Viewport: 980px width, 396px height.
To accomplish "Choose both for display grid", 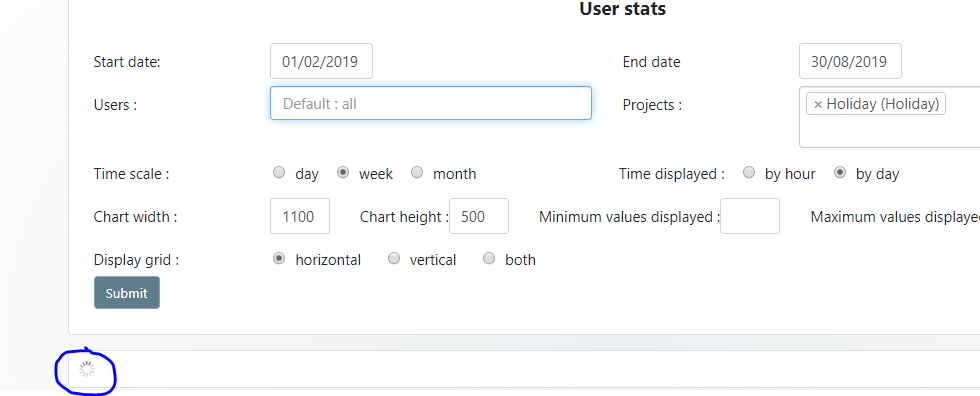I will pos(489,259).
